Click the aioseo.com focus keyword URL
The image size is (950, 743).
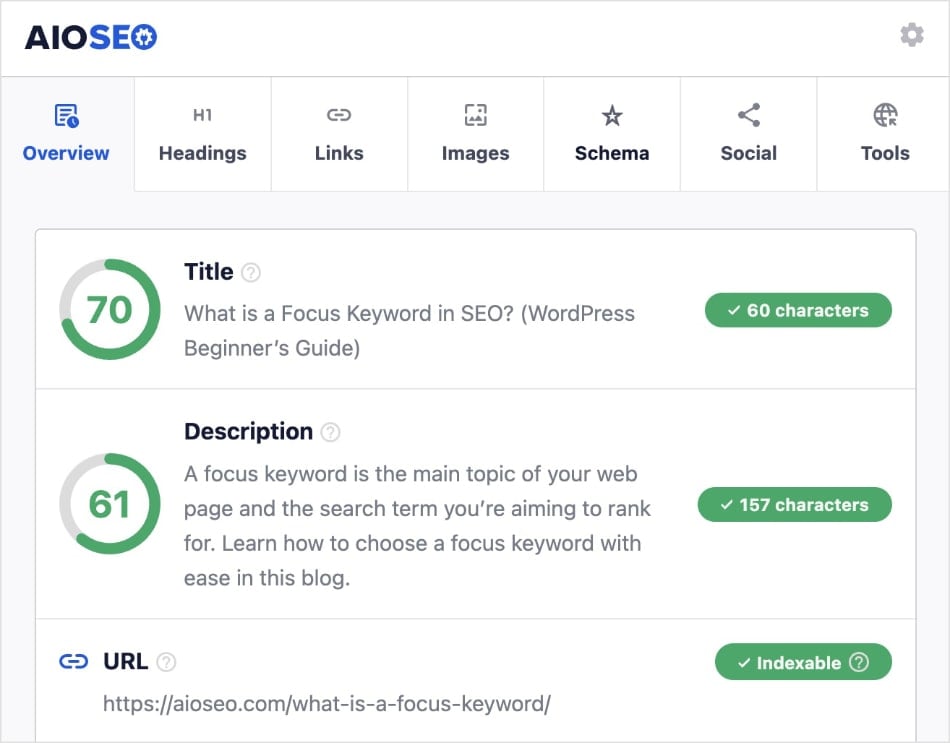[x=327, y=703]
